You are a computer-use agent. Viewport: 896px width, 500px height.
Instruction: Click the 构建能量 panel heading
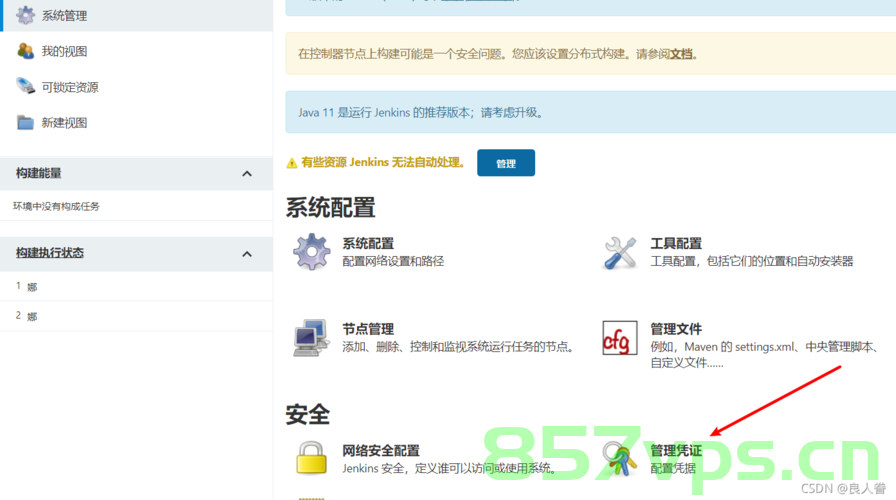tap(38, 173)
